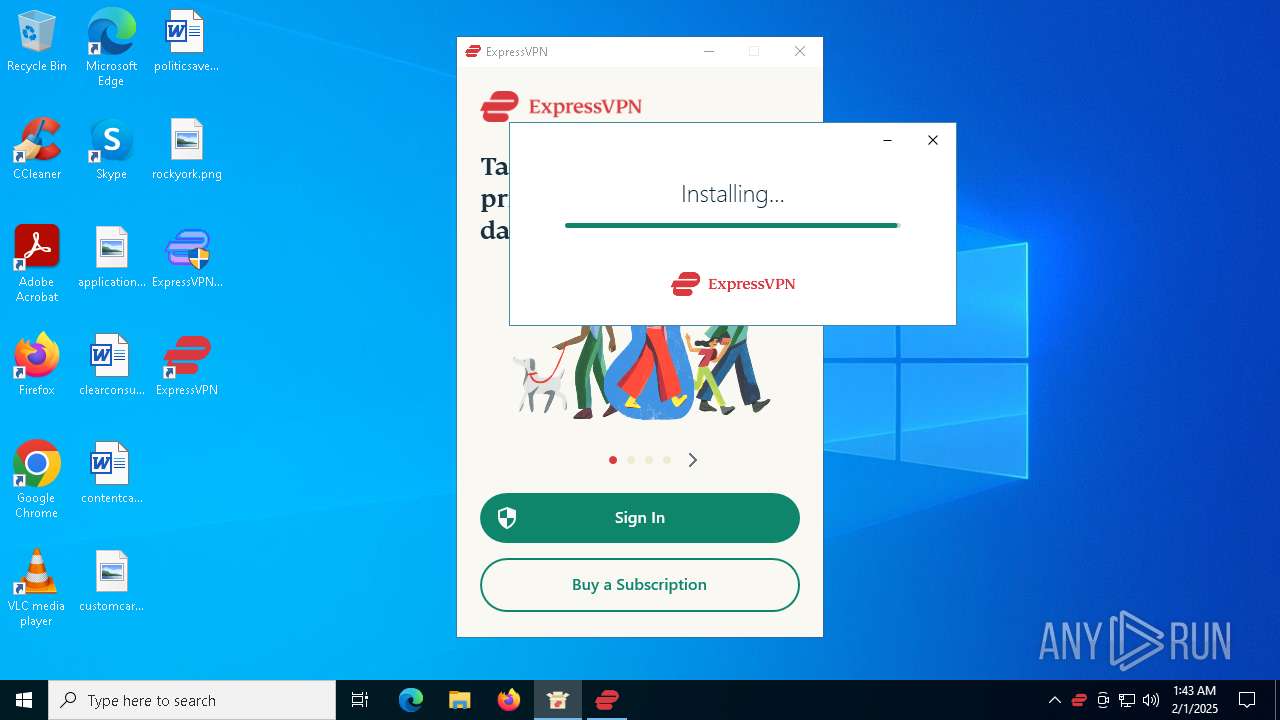Select the application image file icon
Image resolution: width=1280 pixels, height=720 pixels.
pyautogui.click(x=111, y=257)
